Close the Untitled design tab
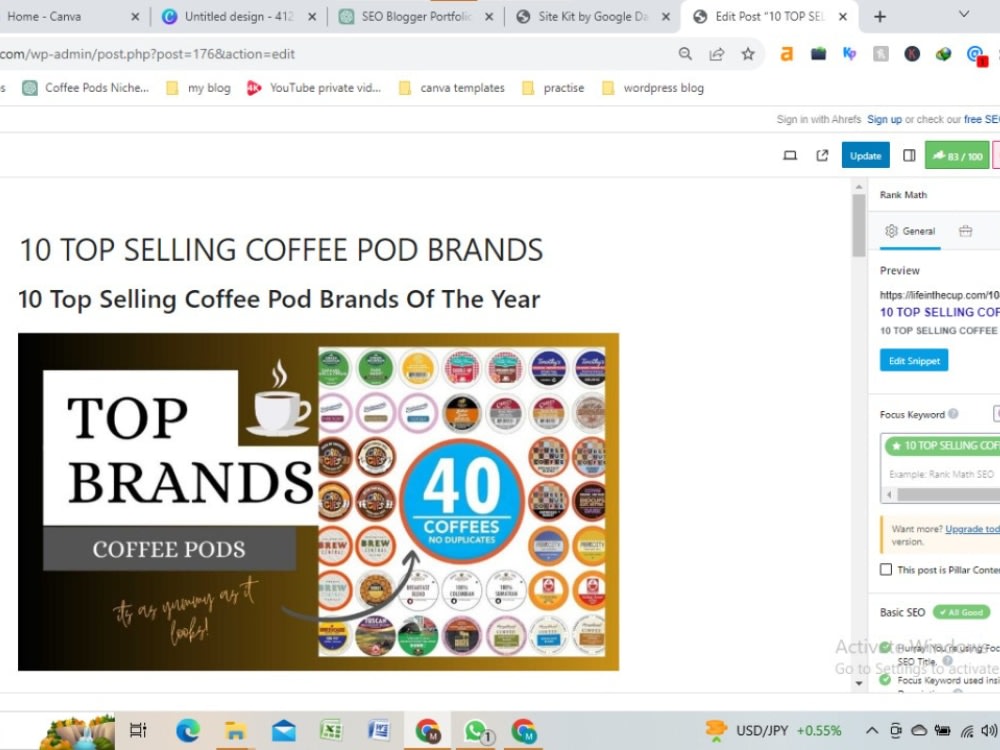The height and width of the screenshot is (750, 1000). tap(312, 17)
